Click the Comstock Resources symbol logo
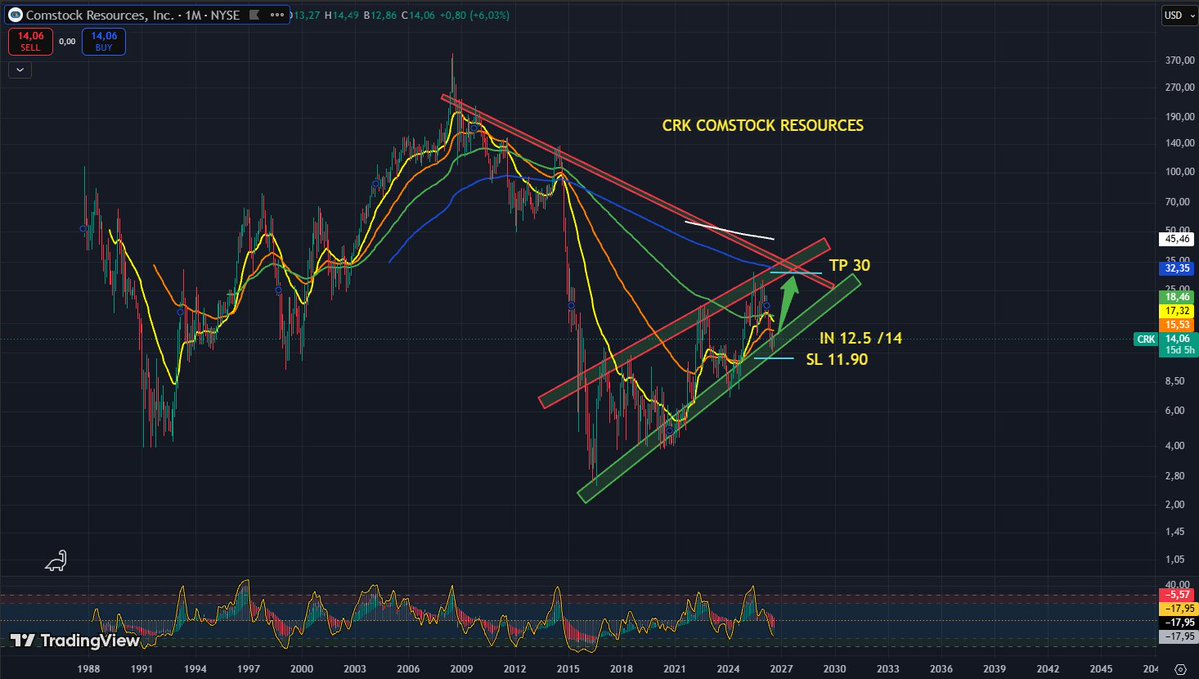This screenshot has height=679, width=1199. tap(15, 15)
